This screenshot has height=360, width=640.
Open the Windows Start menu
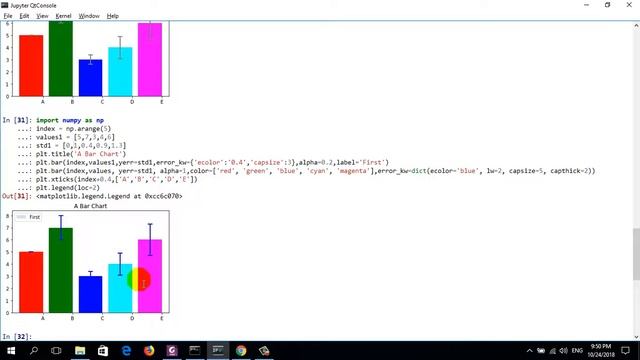click(11, 351)
